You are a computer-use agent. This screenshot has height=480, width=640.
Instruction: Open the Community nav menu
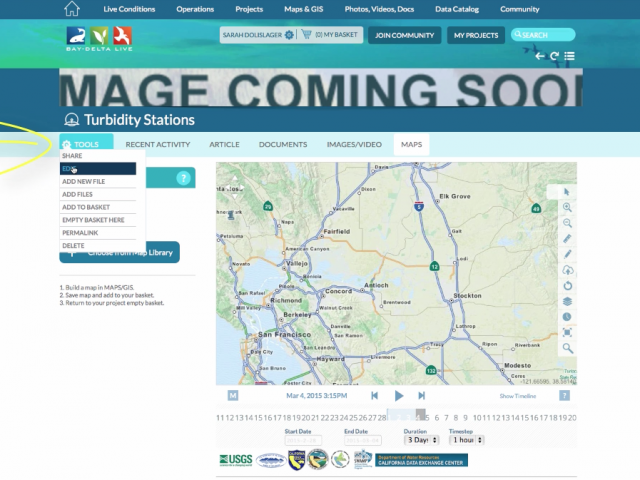pyautogui.click(x=520, y=9)
